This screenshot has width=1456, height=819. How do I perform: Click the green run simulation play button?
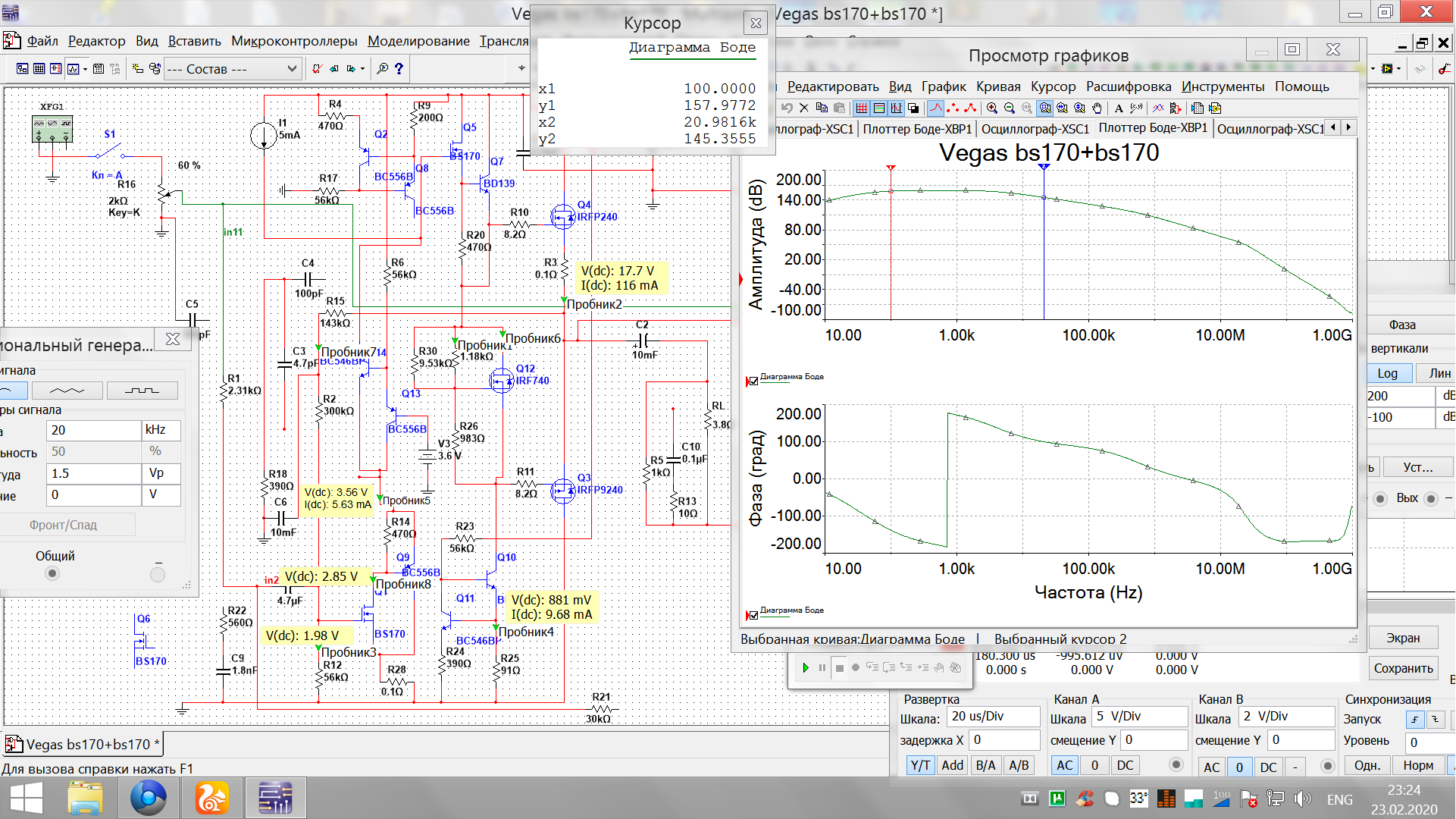[x=805, y=668]
